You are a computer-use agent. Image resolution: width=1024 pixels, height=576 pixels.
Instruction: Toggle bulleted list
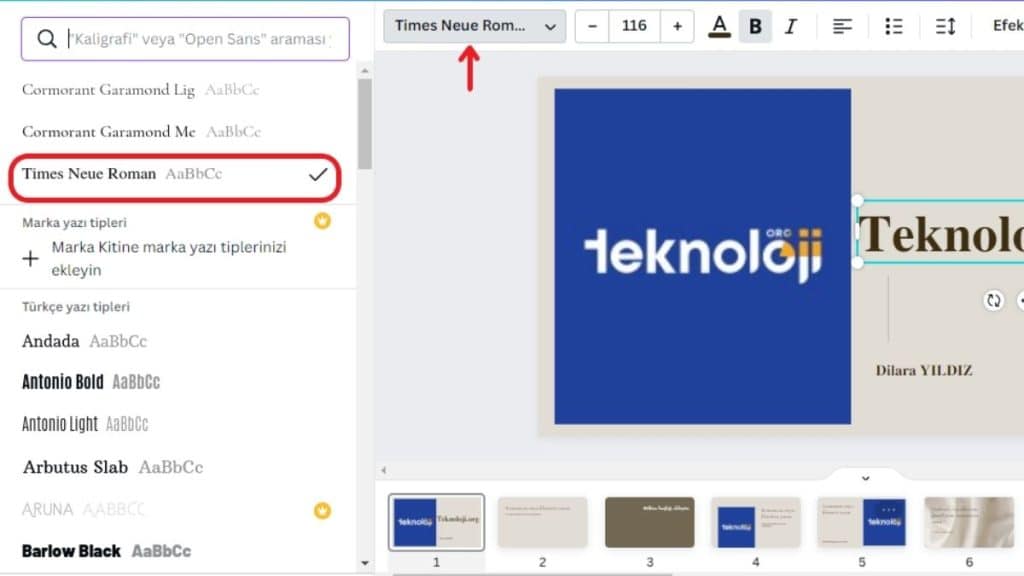[893, 26]
